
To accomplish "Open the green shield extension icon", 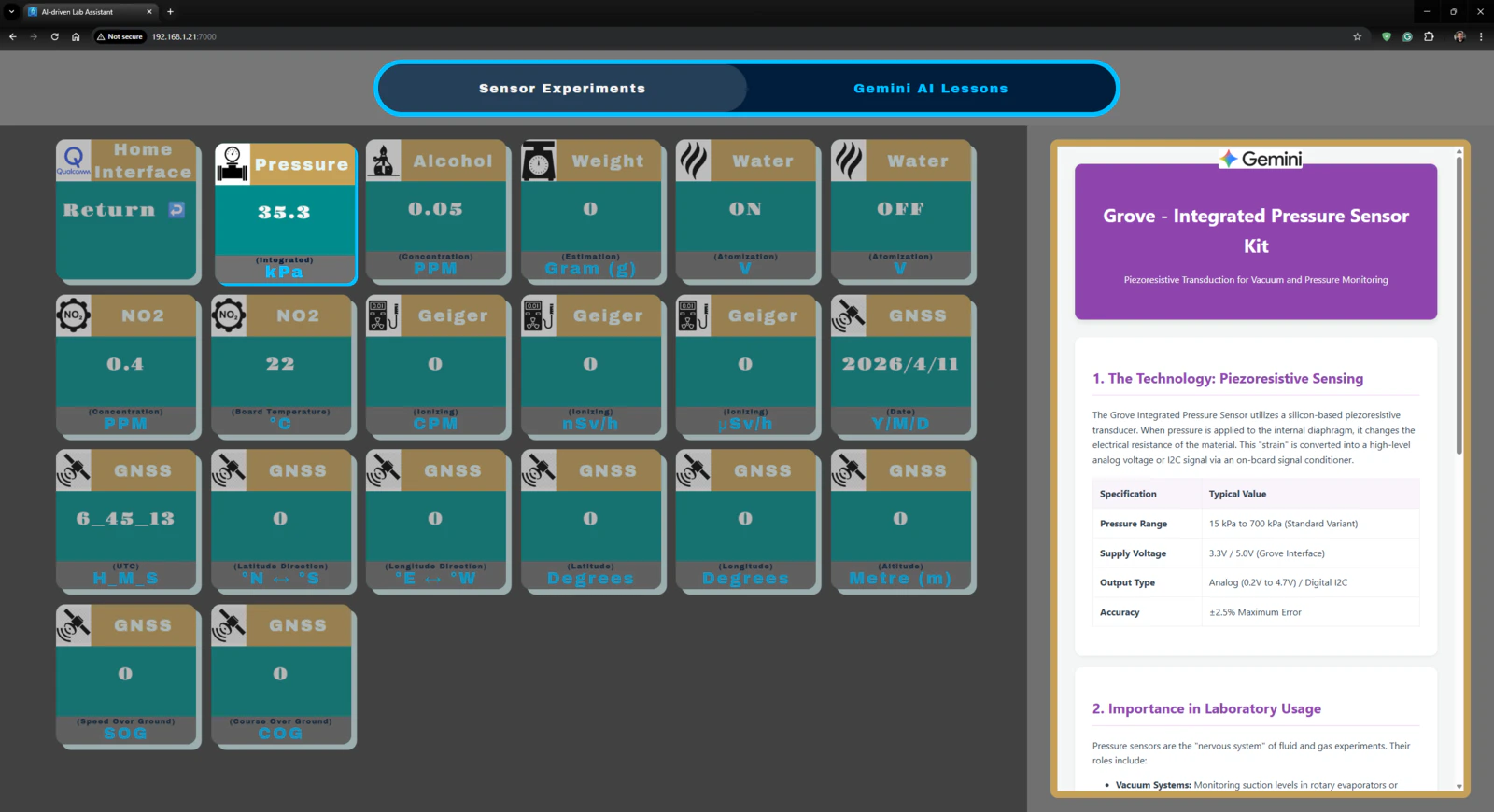I will (x=1386, y=36).
